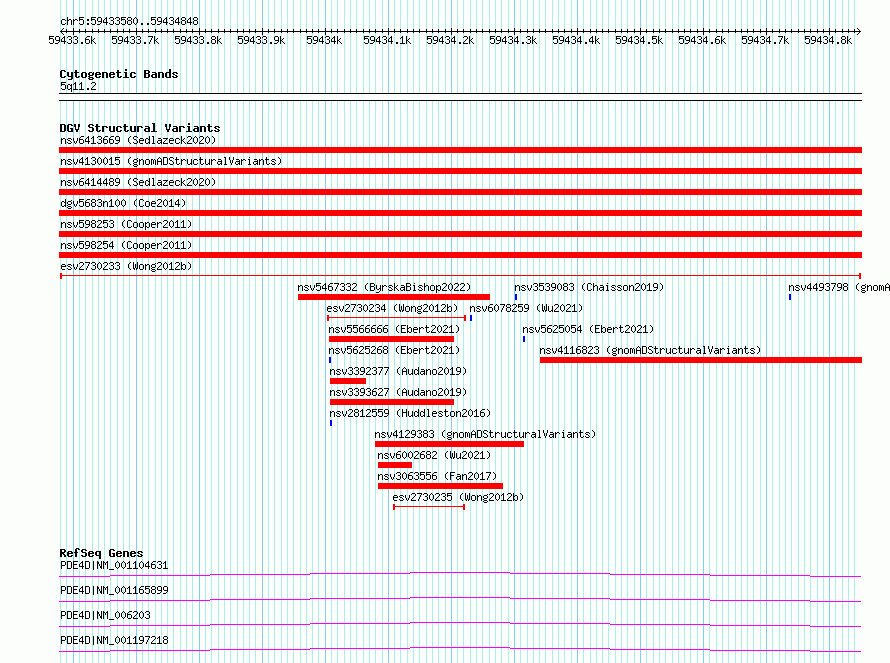
Task: Click ruler tick labeled 59434.8k
Action: click(x=828, y=40)
